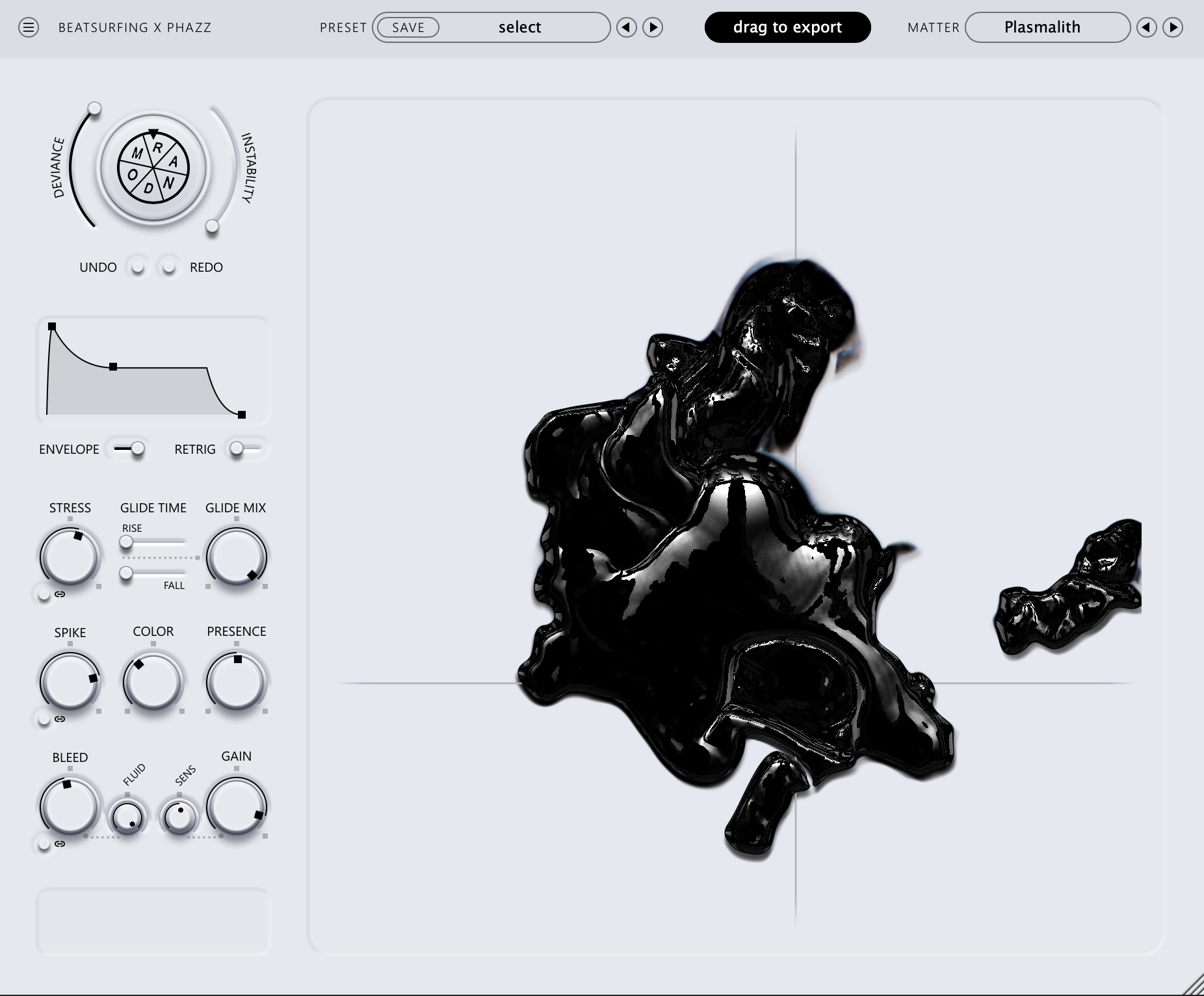Click the GLIDE MIX knob
The image size is (1204, 996).
[236, 557]
